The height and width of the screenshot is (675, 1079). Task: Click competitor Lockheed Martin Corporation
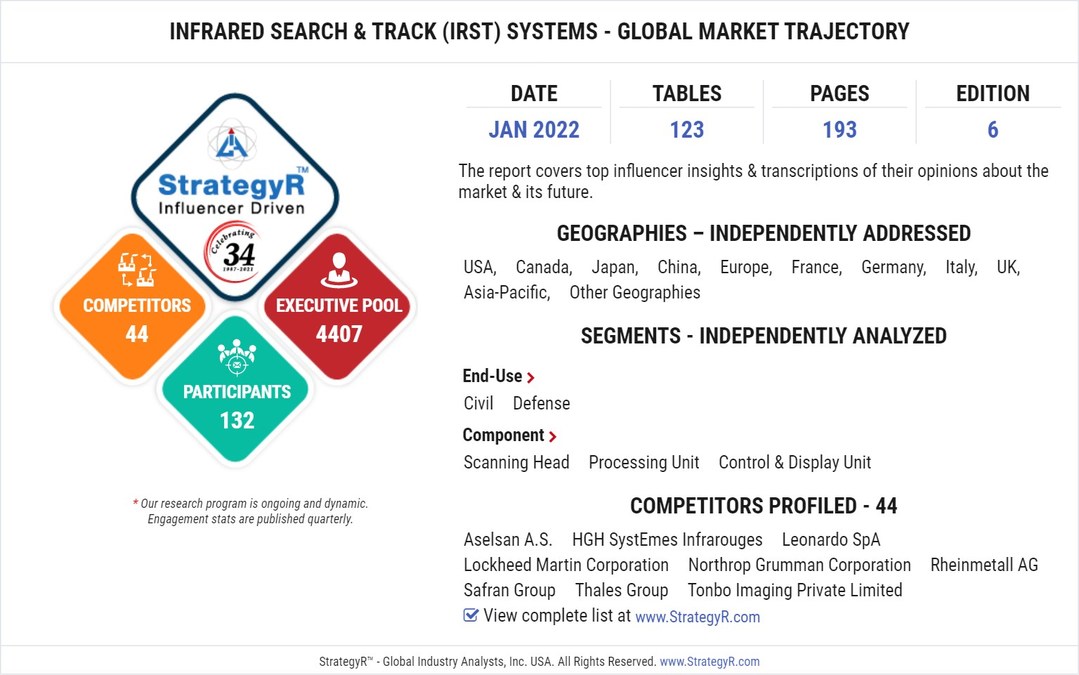[566, 565]
